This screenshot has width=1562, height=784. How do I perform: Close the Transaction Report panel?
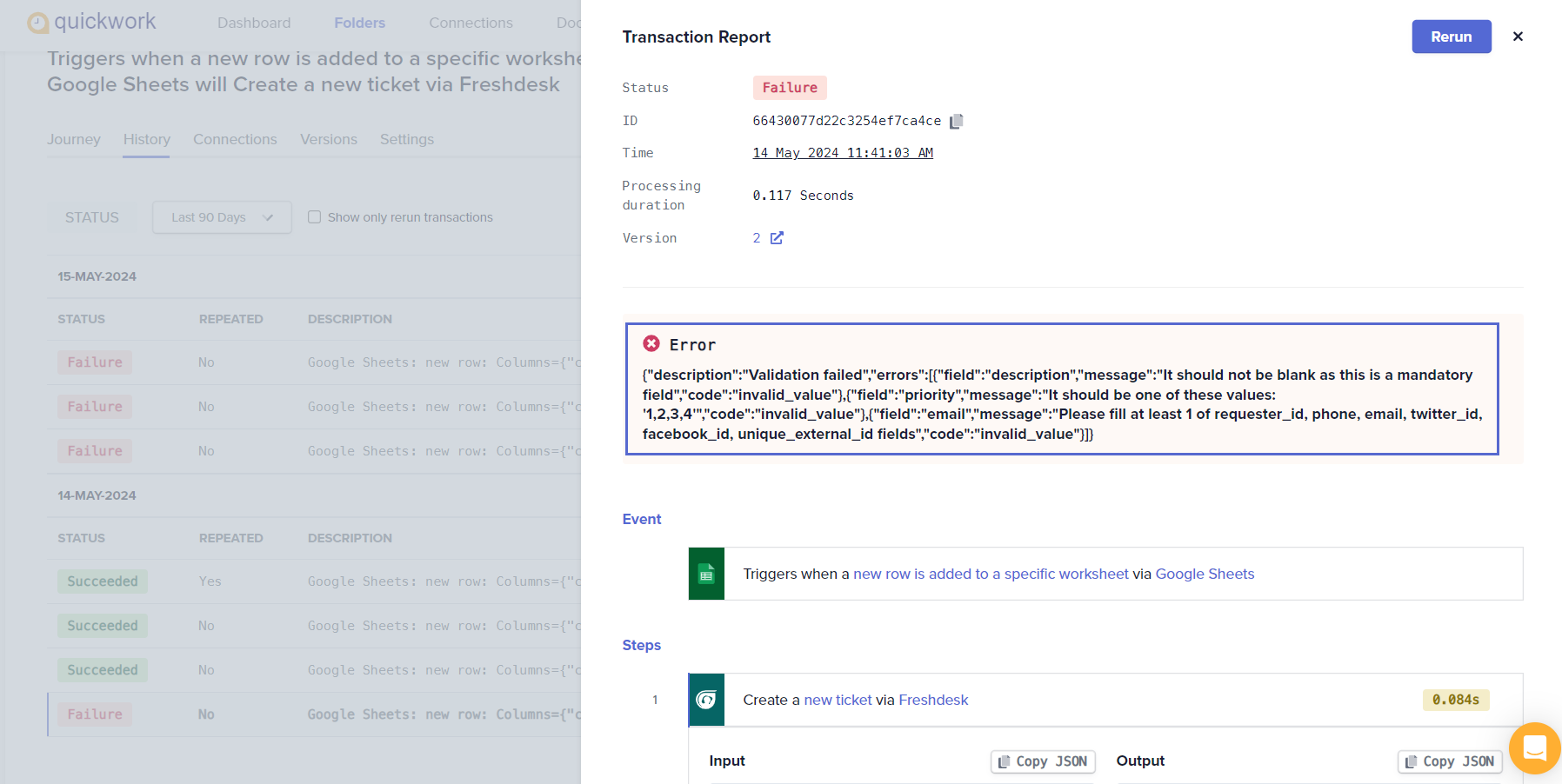[1518, 37]
